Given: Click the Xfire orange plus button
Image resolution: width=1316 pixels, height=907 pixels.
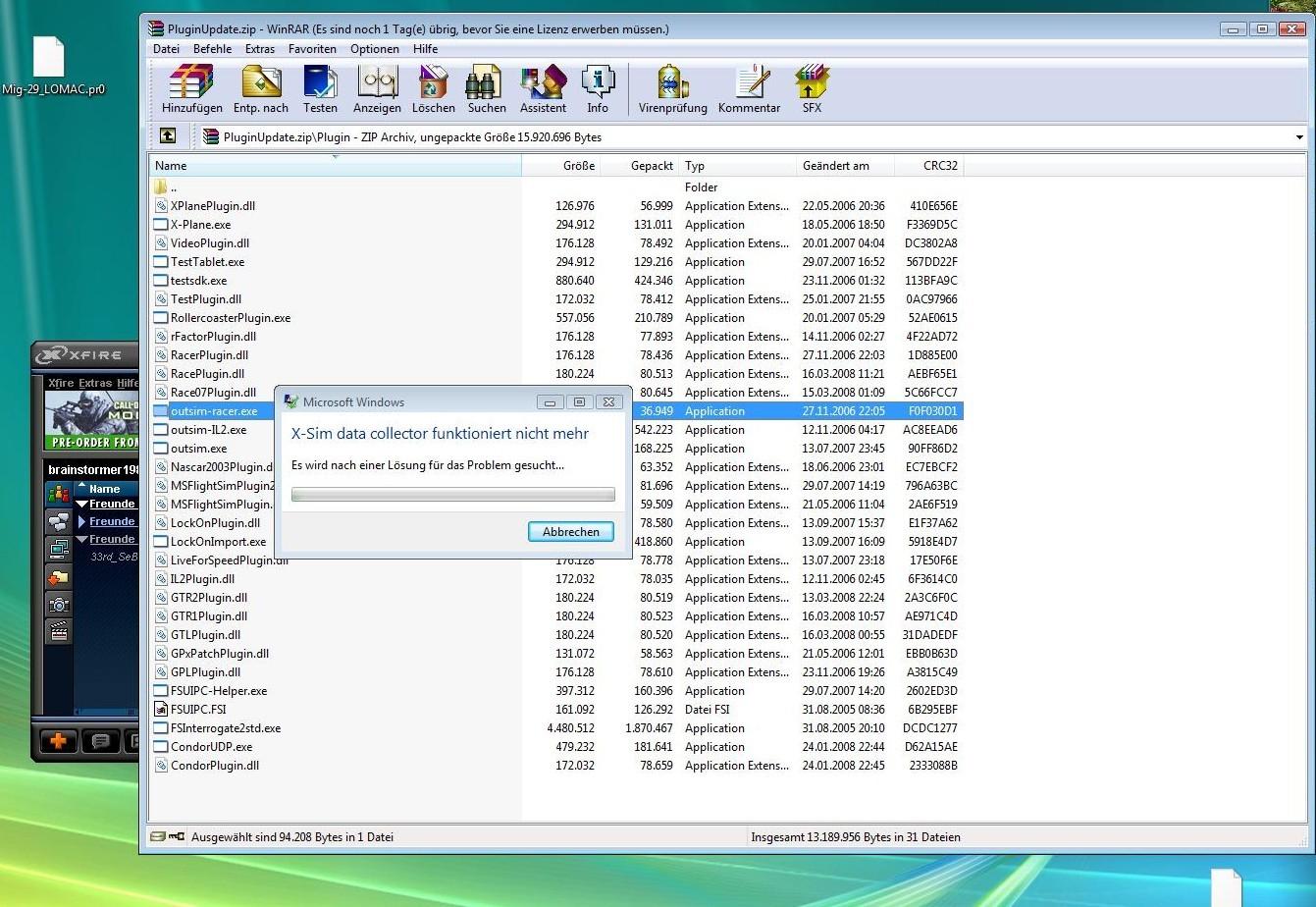Looking at the screenshot, I should (x=58, y=741).
